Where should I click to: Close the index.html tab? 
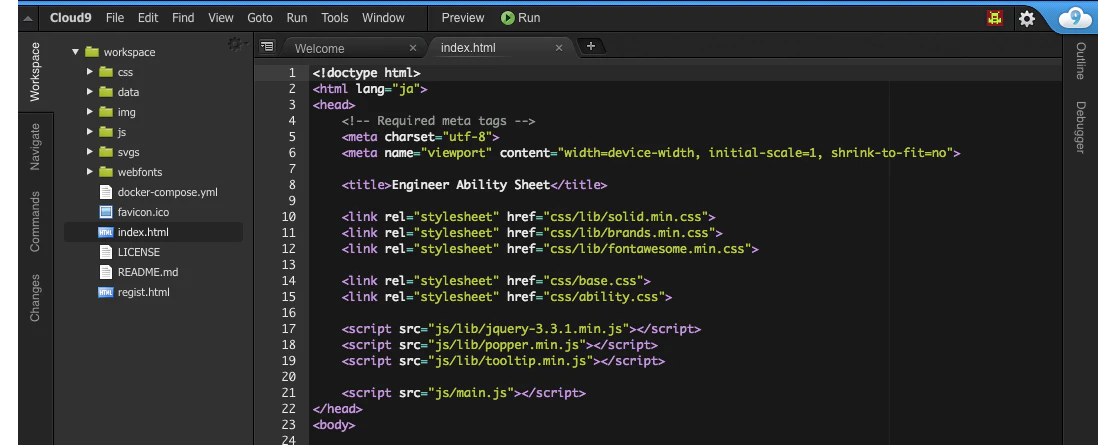[559, 48]
